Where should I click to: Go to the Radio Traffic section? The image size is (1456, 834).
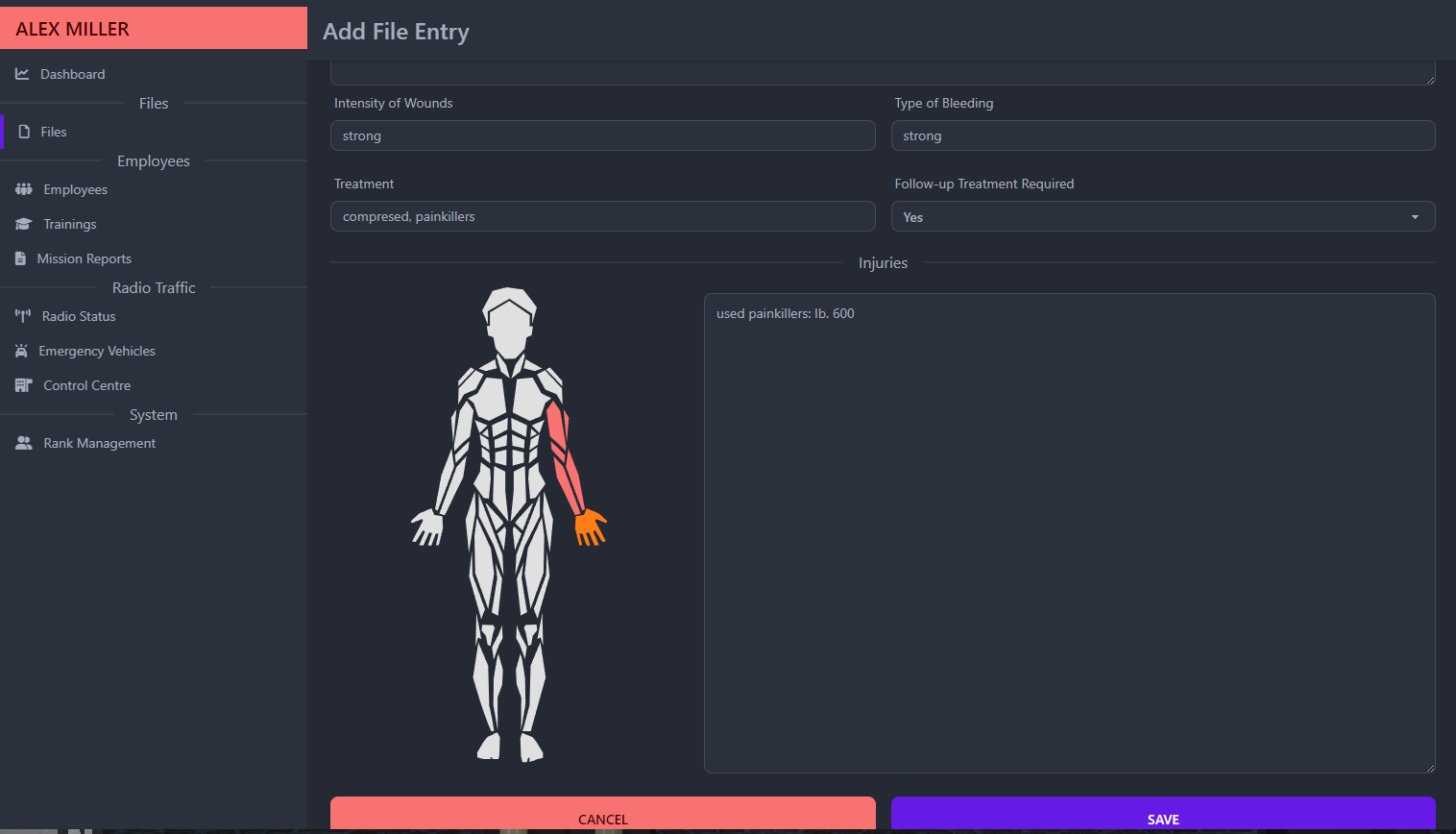tap(153, 286)
